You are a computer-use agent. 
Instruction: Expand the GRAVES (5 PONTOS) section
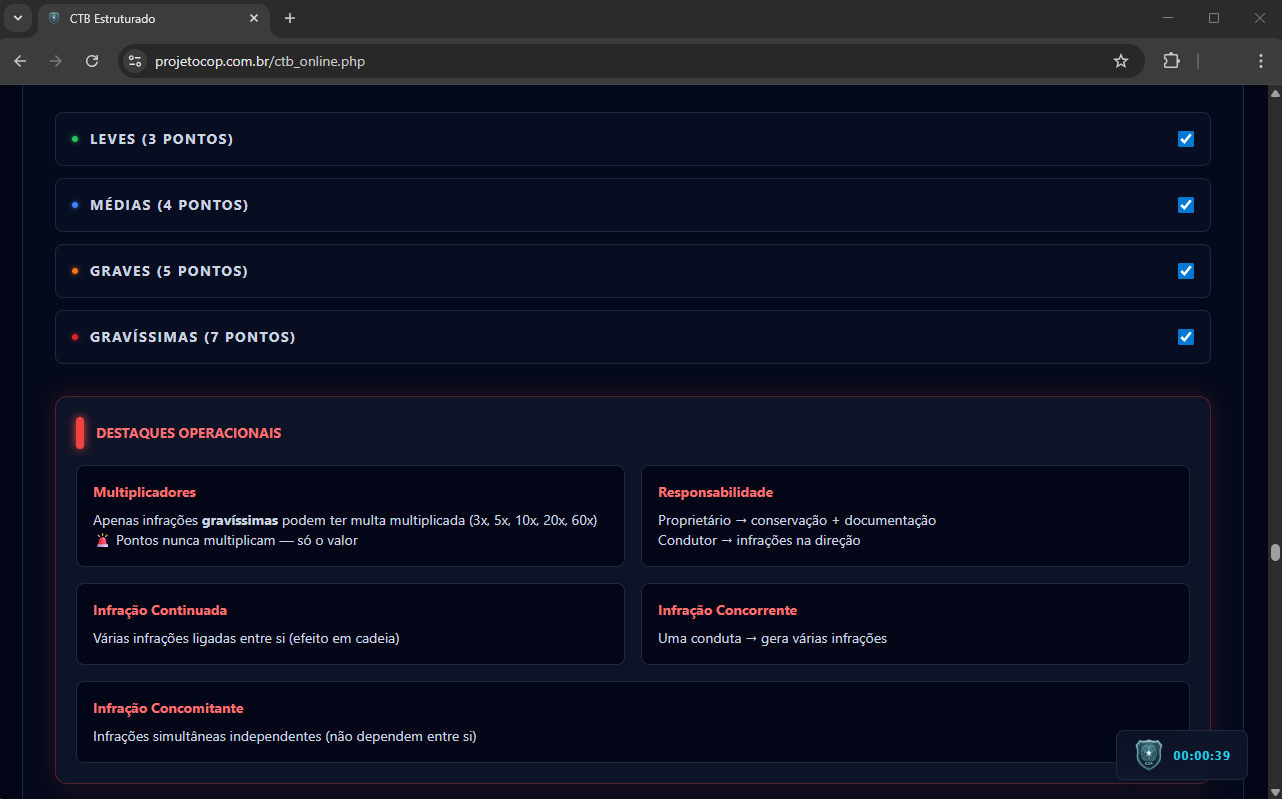pyautogui.click(x=632, y=271)
